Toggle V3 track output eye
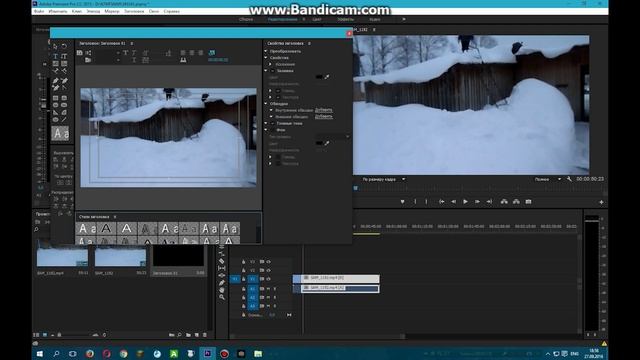The width and height of the screenshot is (640, 360). [x=269, y=262]
